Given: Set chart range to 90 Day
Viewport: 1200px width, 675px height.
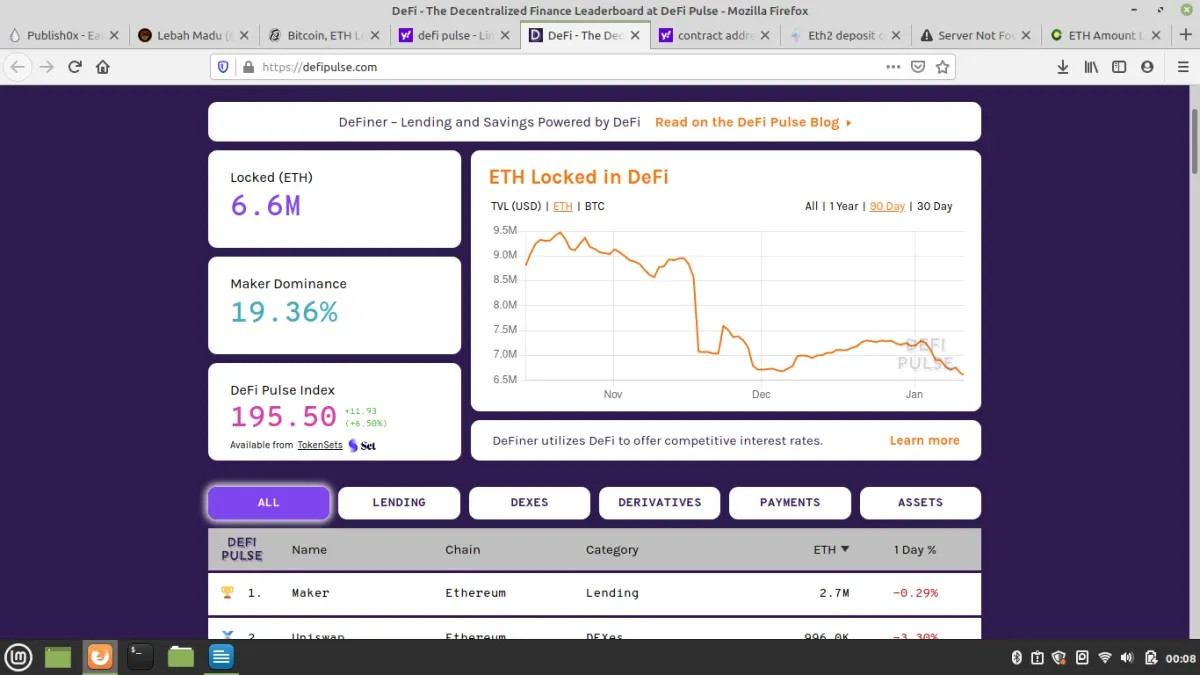Looking at the screenshot, I should tap(887, 207).
